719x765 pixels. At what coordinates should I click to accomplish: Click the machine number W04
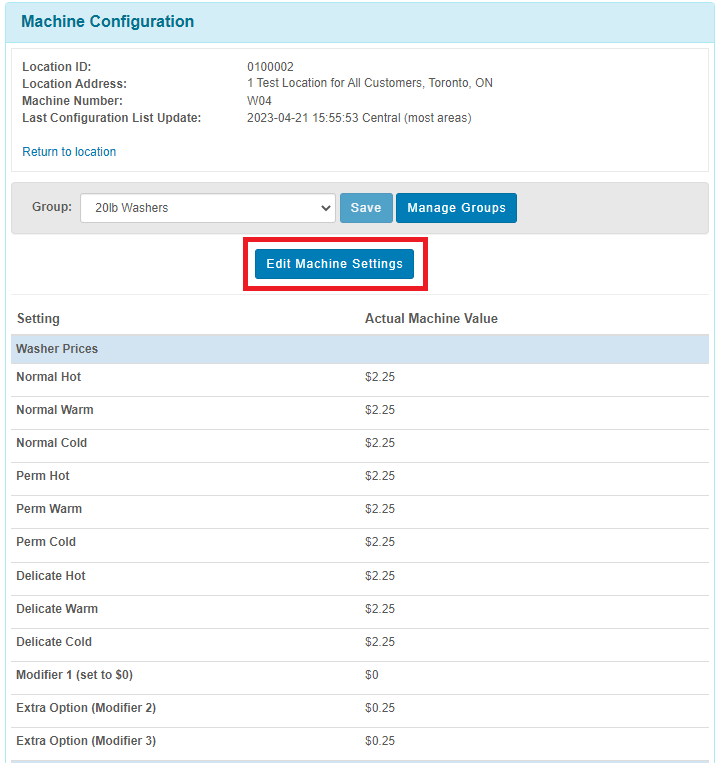click(x=259, y=101)
